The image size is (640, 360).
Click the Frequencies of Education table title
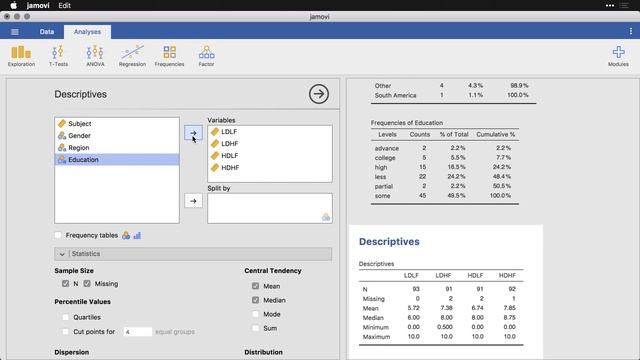[x=407, y=122]
